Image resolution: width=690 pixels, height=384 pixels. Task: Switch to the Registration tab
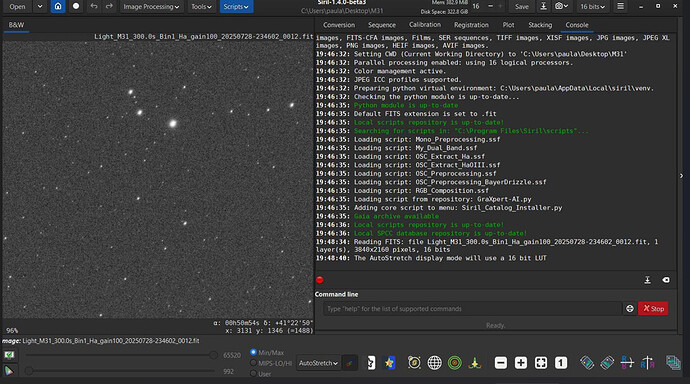coord(471,25)
